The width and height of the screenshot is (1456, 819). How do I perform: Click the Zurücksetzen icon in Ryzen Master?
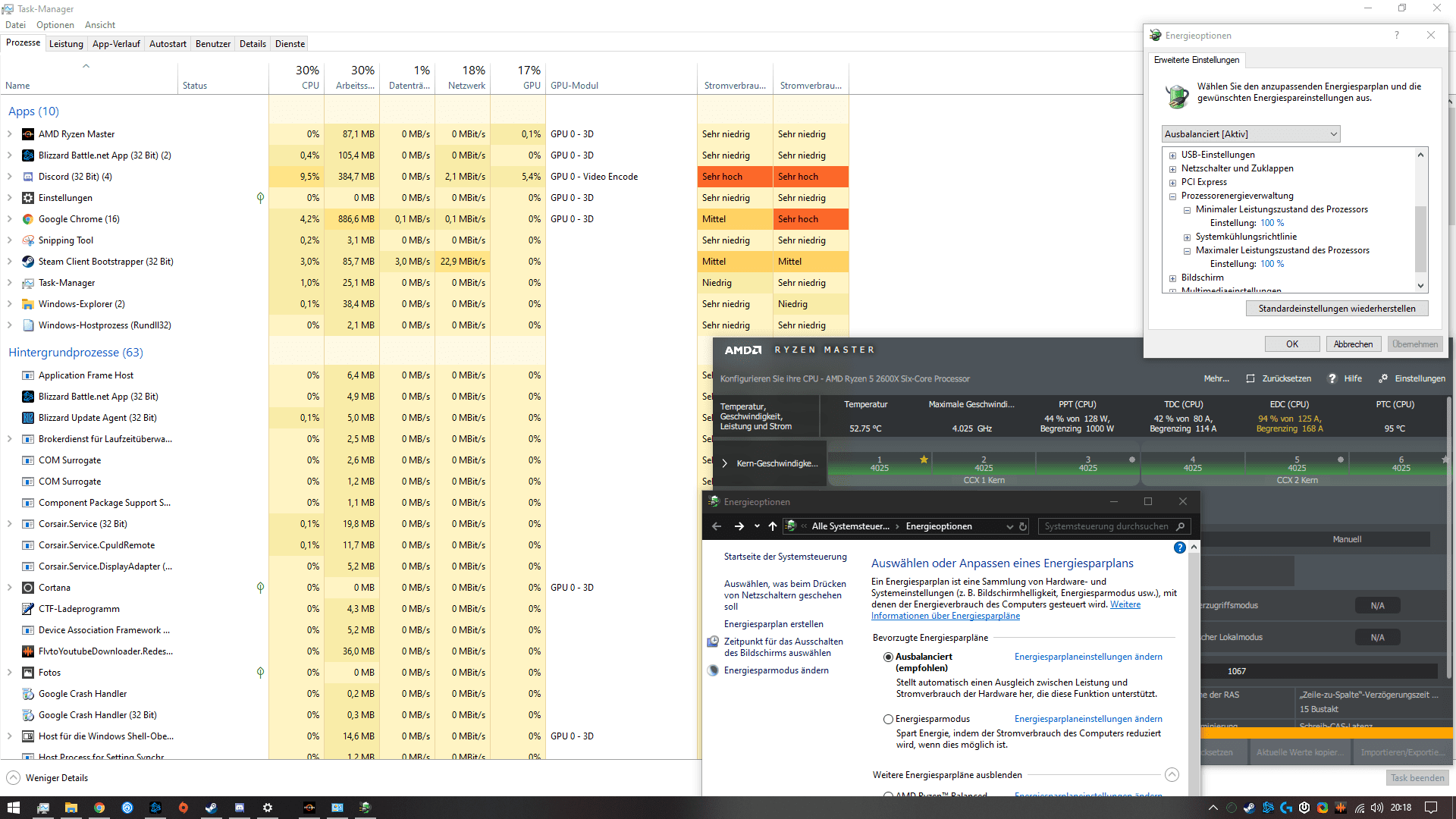pyautogui.click(x=1250, y=378)
